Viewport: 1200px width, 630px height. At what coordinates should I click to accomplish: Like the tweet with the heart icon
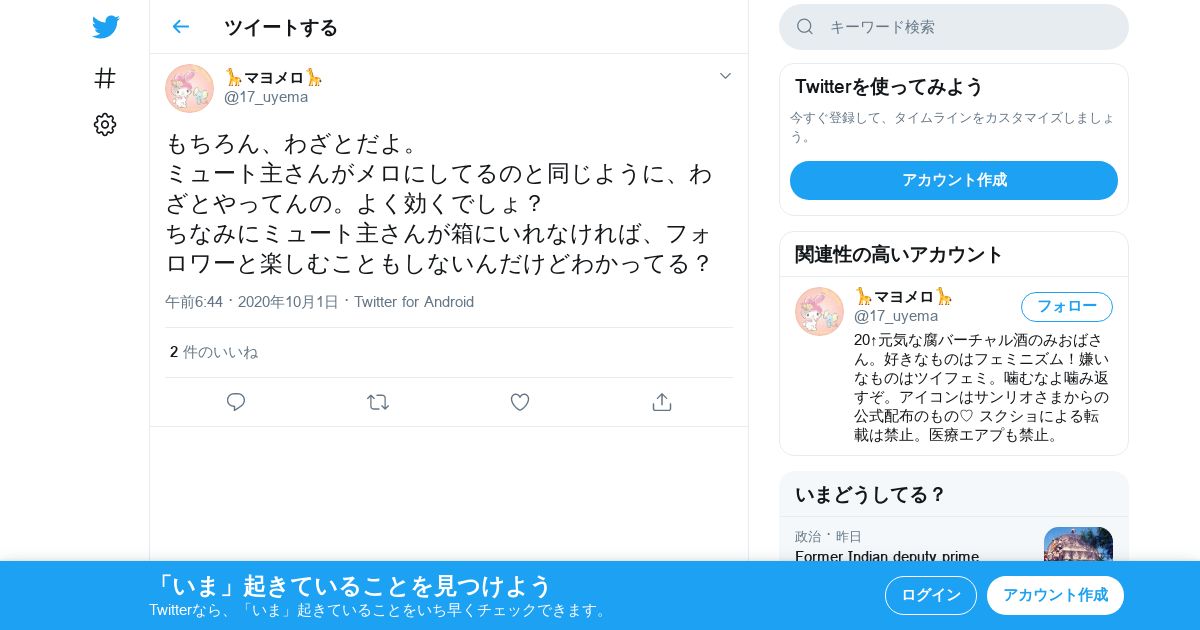[x=520, y=402]
